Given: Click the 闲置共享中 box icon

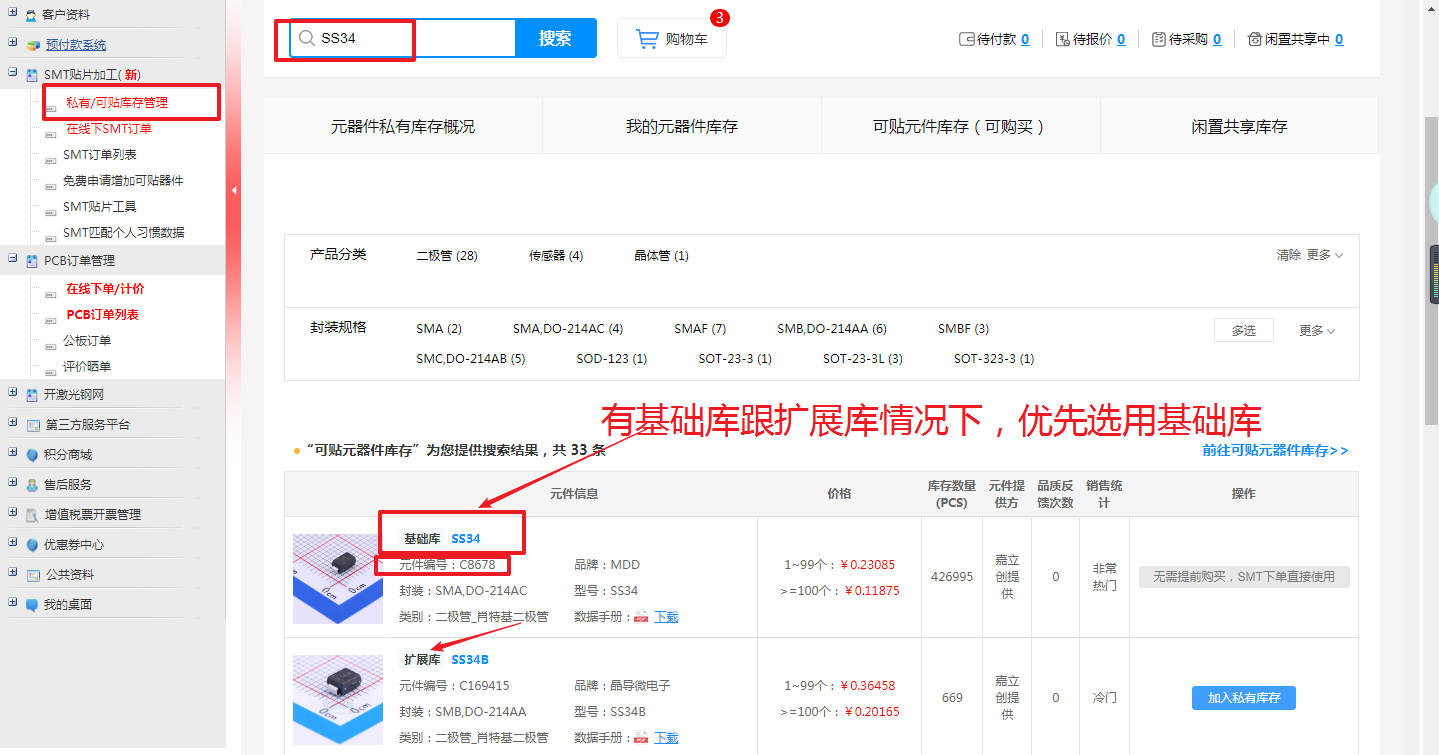Looking at the screenshot, I should click(1254, 39).
